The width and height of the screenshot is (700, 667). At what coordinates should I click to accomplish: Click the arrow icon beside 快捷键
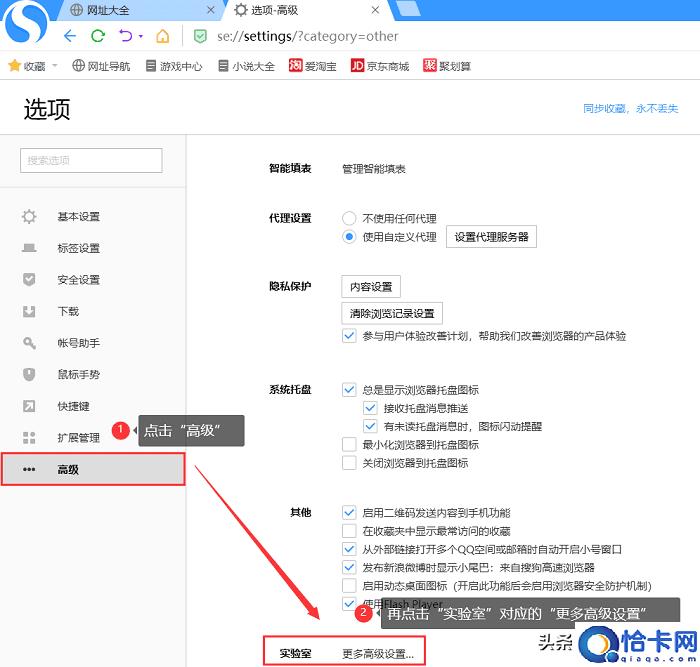(29, 406)
